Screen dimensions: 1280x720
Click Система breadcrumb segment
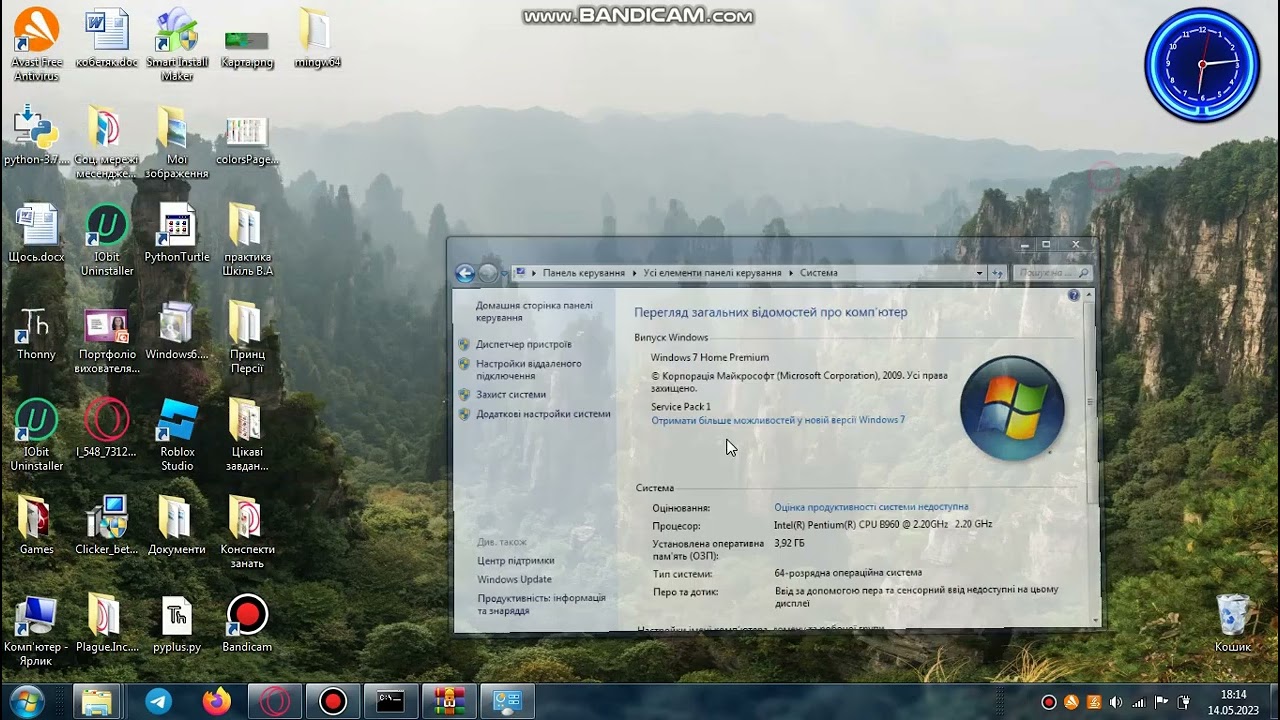[818, 273]
